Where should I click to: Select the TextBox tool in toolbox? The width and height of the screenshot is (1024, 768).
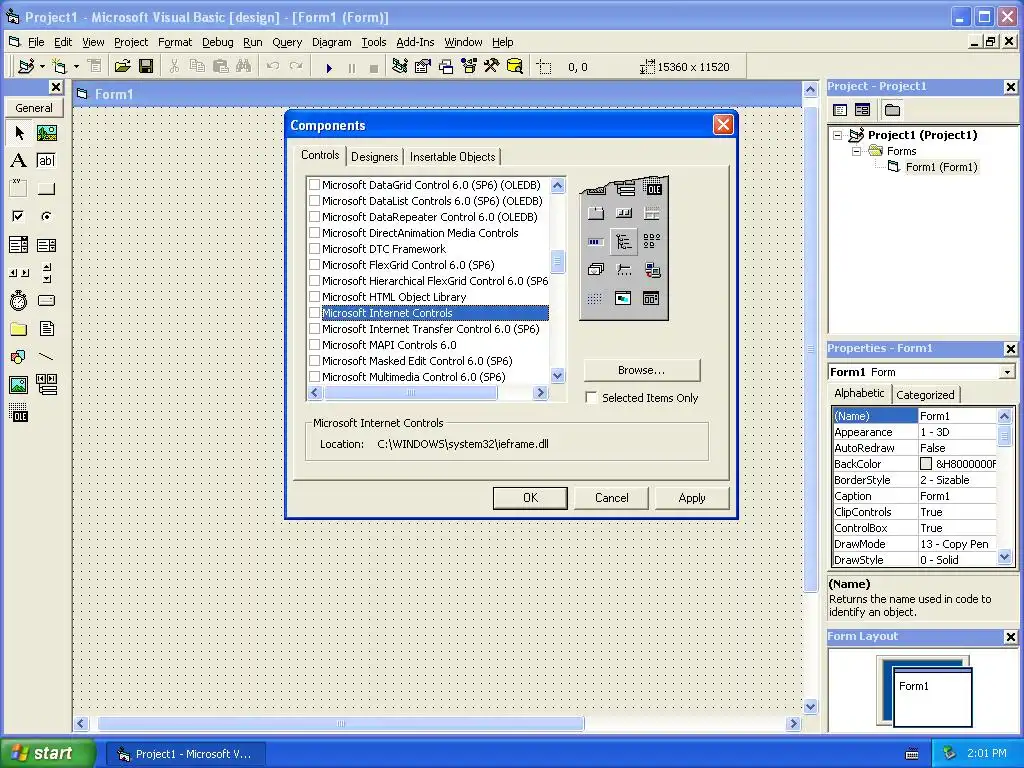click(46, 161)
